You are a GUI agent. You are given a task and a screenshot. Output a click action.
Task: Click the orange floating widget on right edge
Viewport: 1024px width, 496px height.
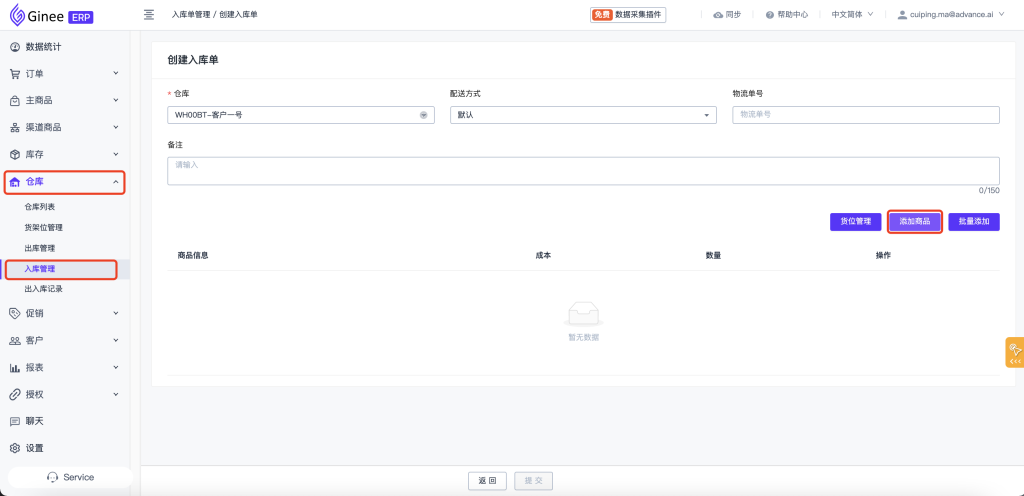(x=1014, y=352)
